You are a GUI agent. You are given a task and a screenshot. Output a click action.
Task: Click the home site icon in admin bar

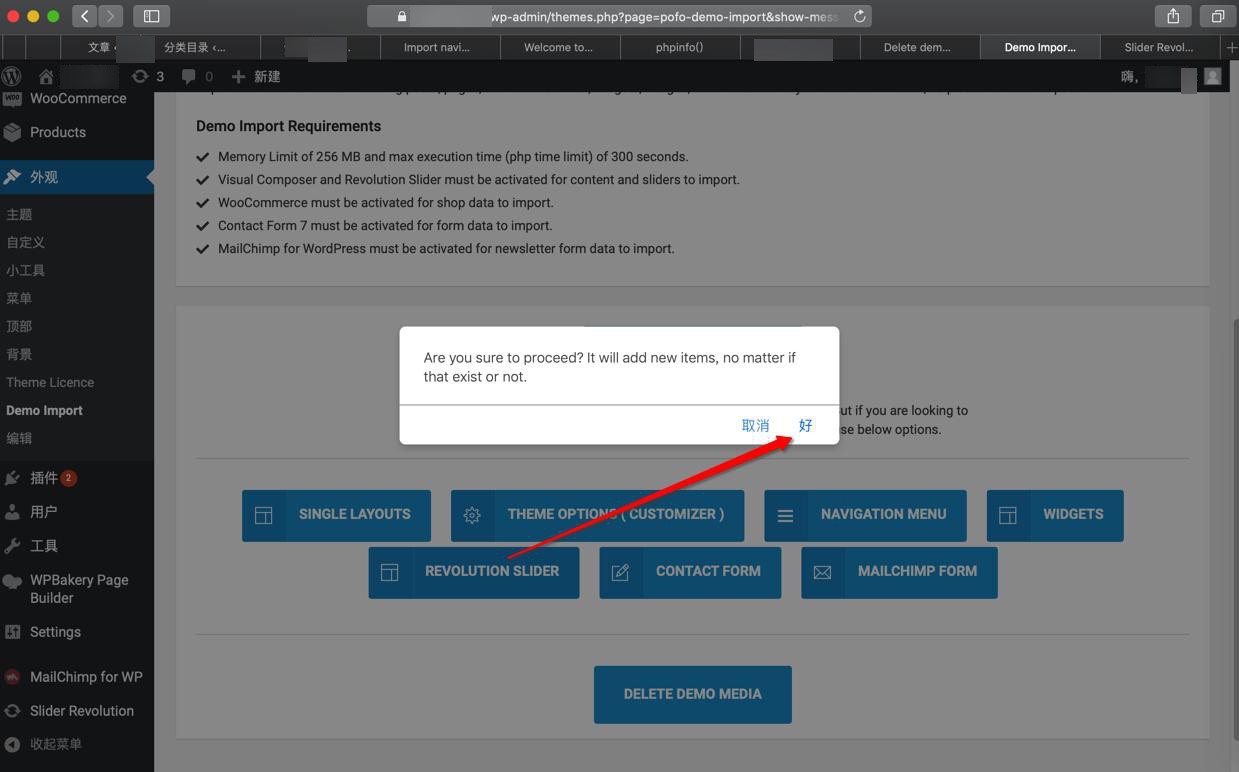[46, 76]
